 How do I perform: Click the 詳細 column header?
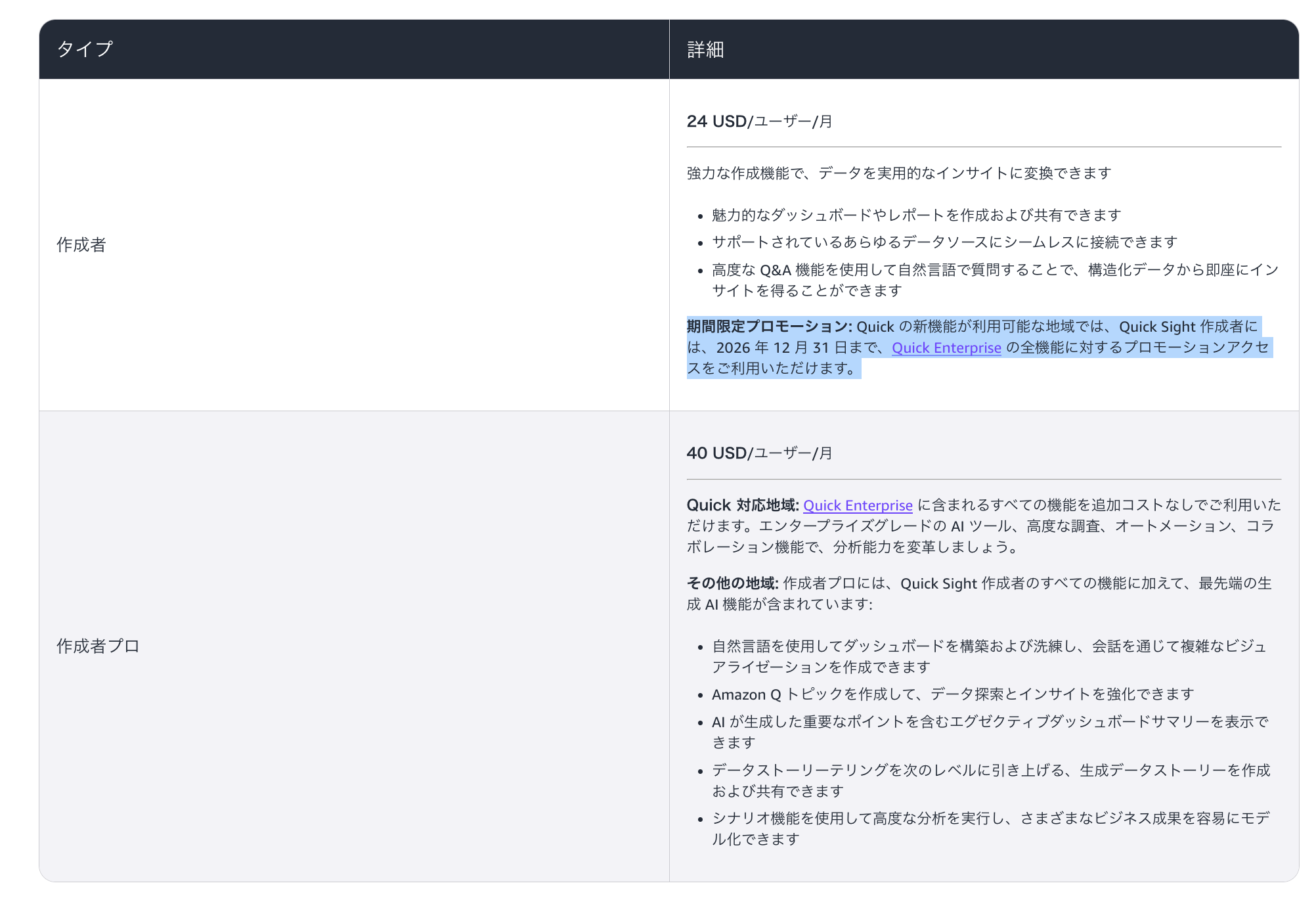tap(705, 49)
